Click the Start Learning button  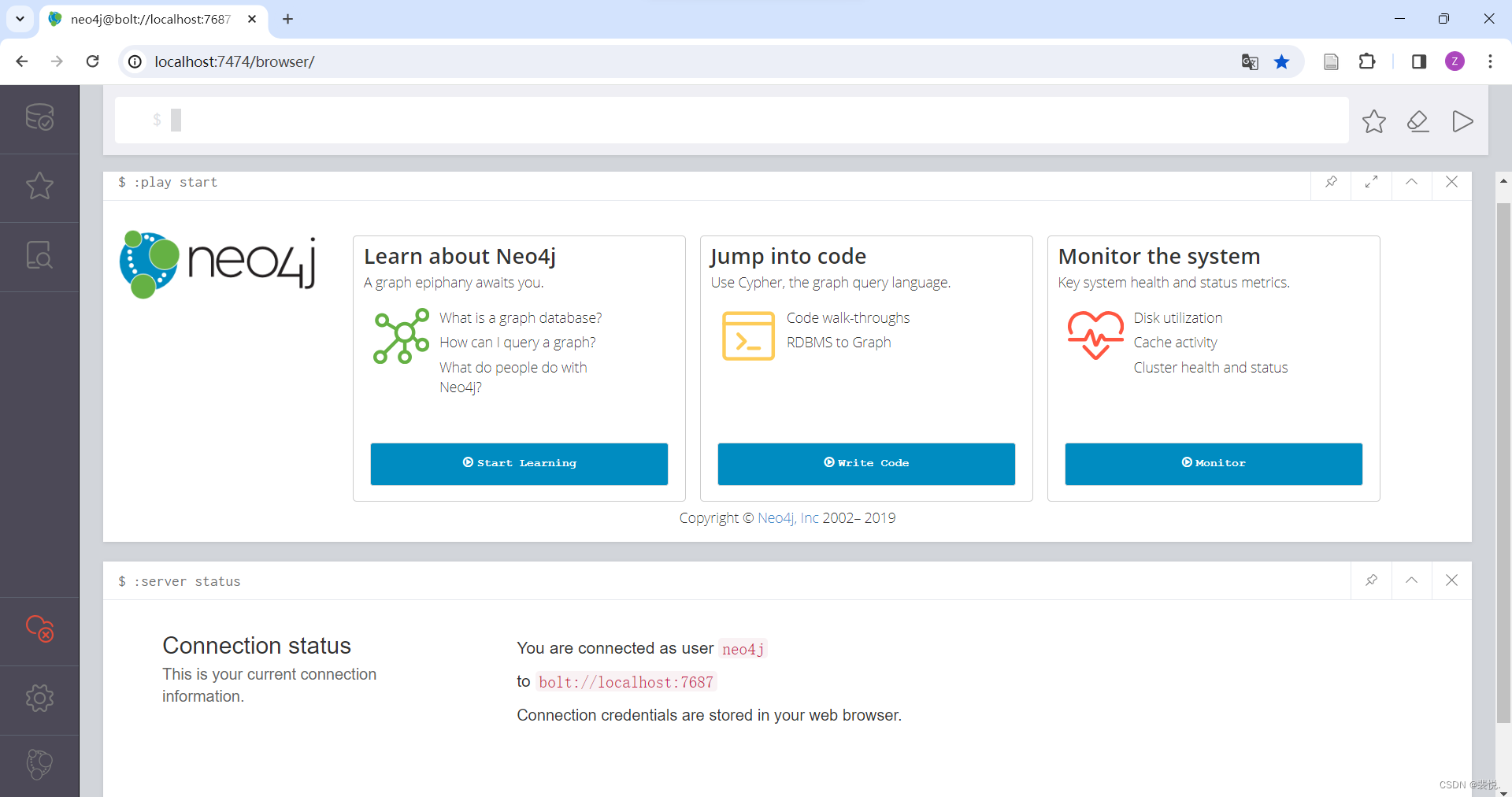pyautogui.click(x=518, y=464)
